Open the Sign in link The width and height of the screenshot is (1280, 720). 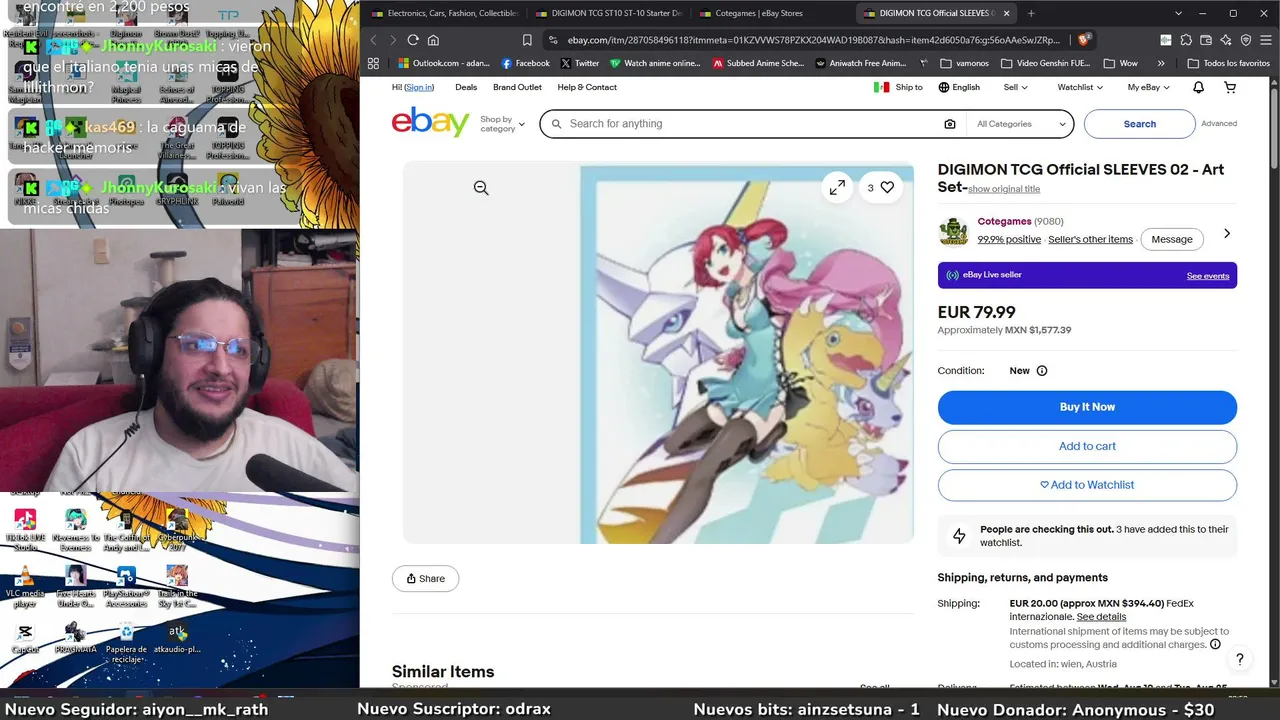pyautogui.click(x=419, y=88)
